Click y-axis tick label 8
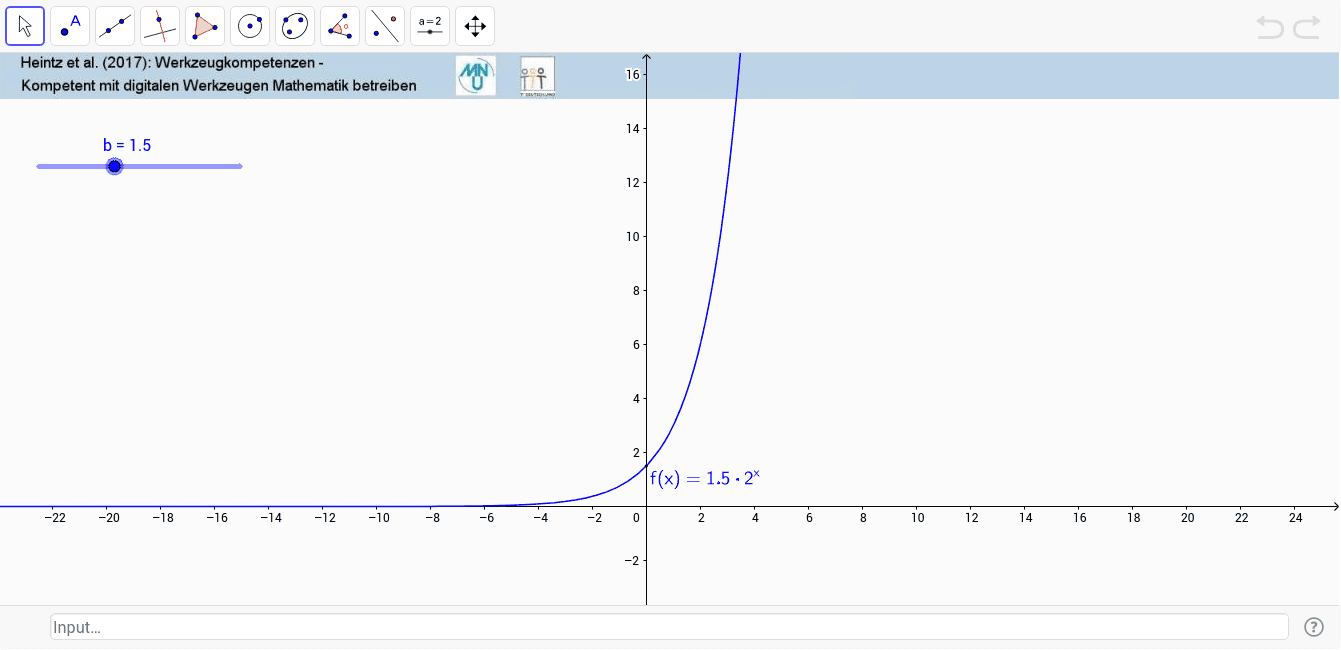 (636, 290)
